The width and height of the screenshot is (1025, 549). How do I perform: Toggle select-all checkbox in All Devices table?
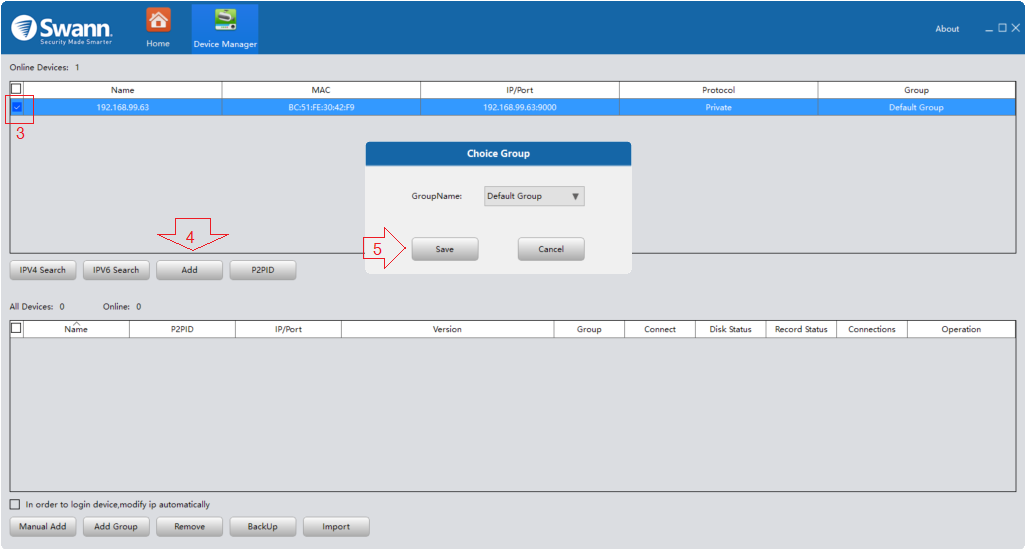point(16,328)
